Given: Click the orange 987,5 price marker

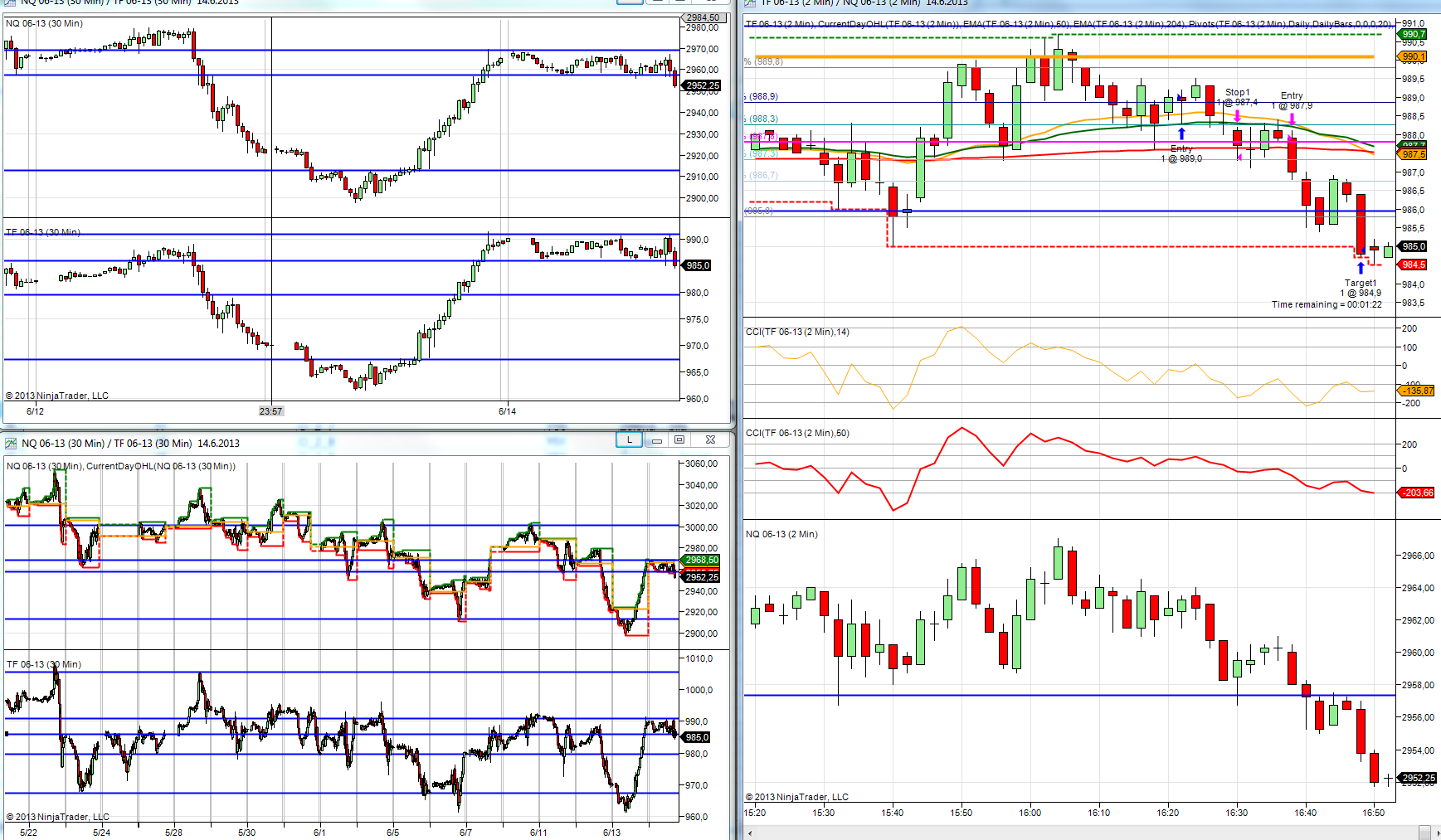Looking at the screenshot, I should pos(1414,154).
